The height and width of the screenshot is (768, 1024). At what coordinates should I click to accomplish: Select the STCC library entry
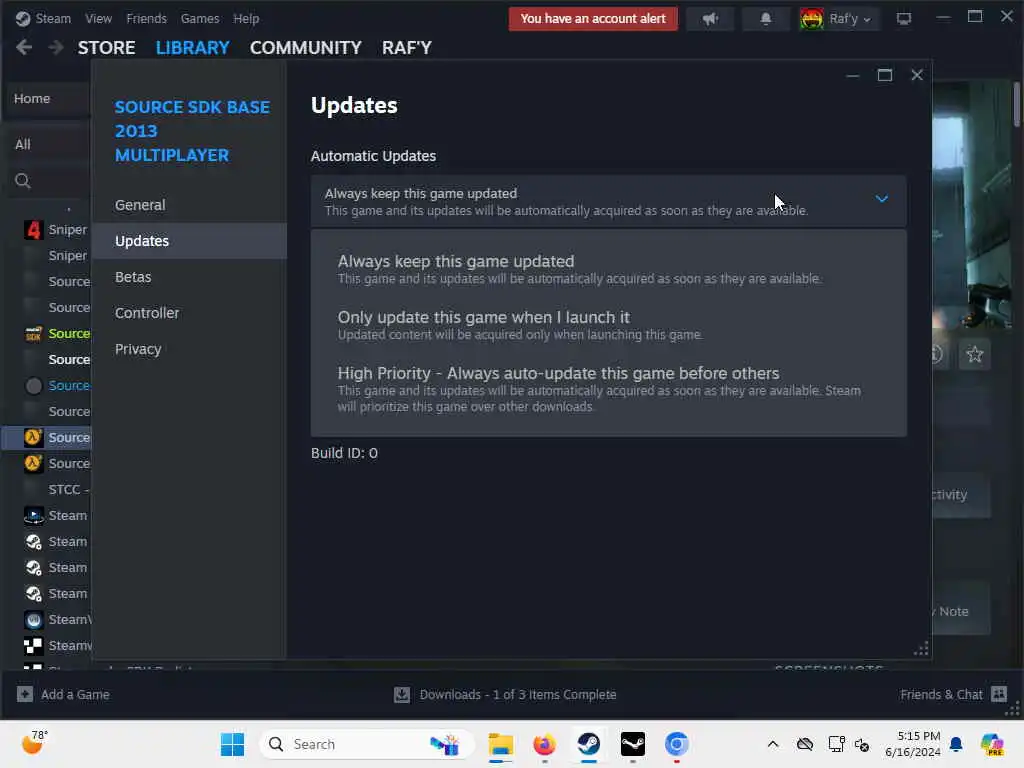coord(68,489)
